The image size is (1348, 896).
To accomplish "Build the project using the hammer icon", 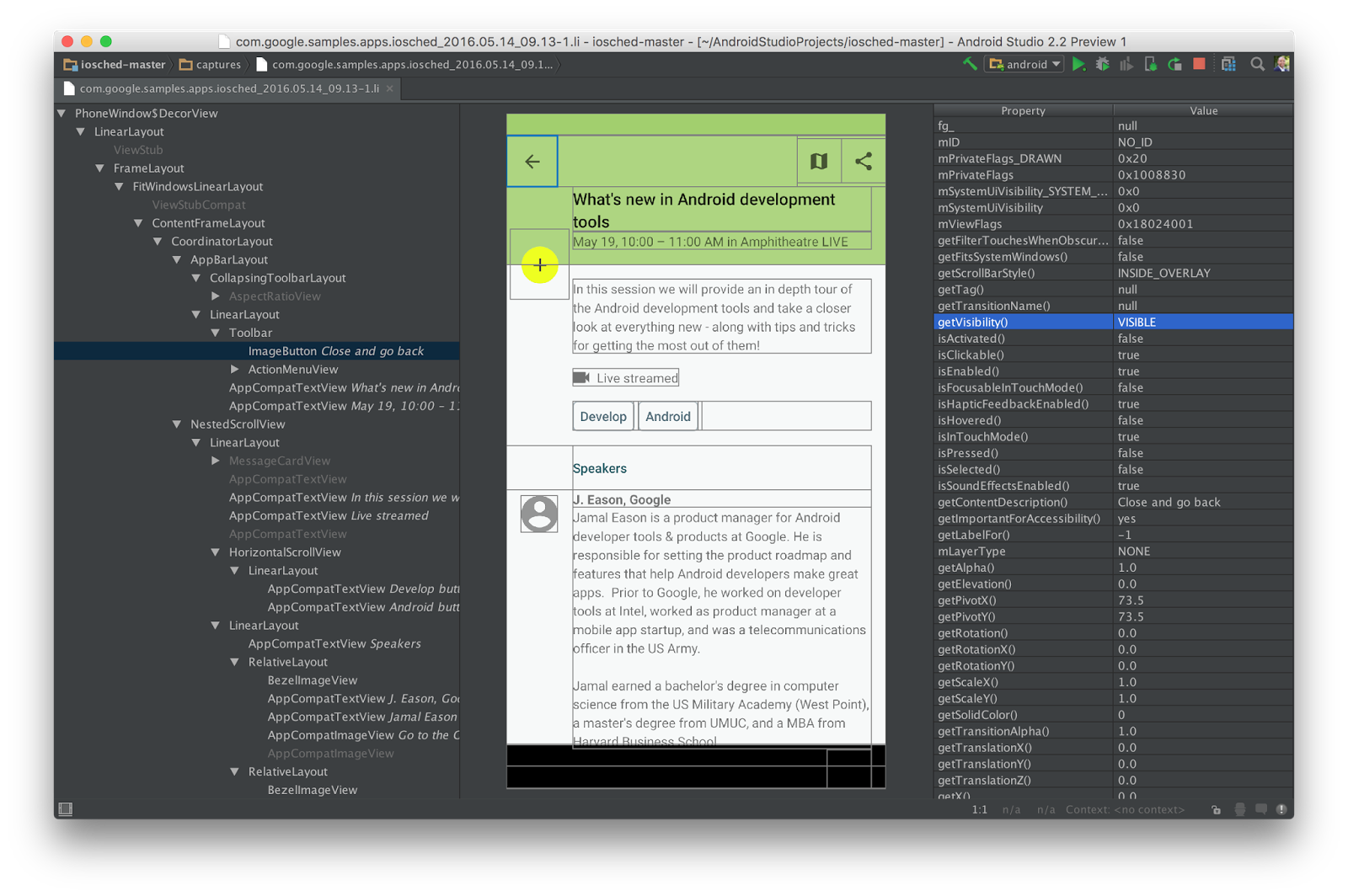I will [969, 64].
